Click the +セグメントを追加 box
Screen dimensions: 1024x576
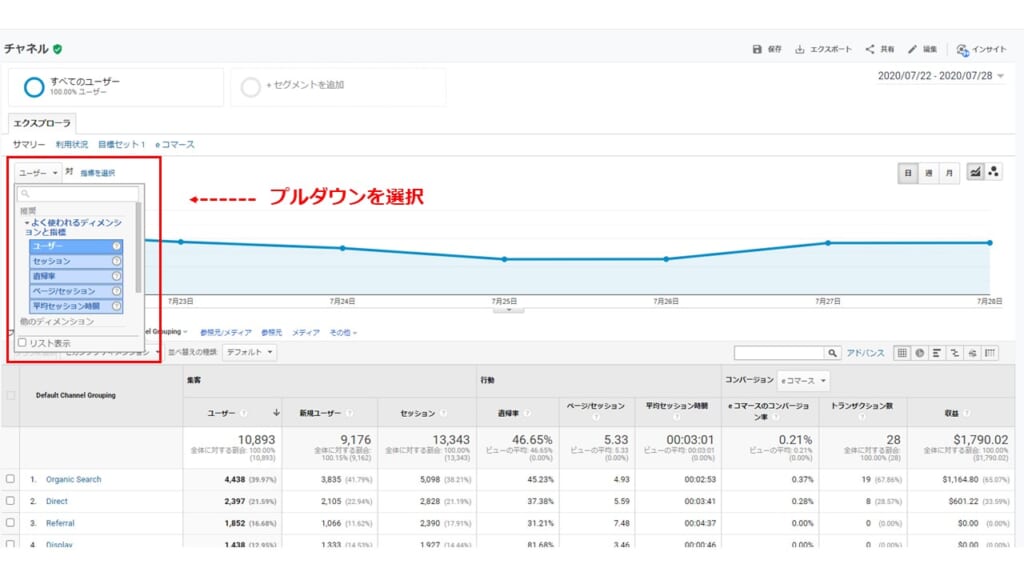[338, 86]
